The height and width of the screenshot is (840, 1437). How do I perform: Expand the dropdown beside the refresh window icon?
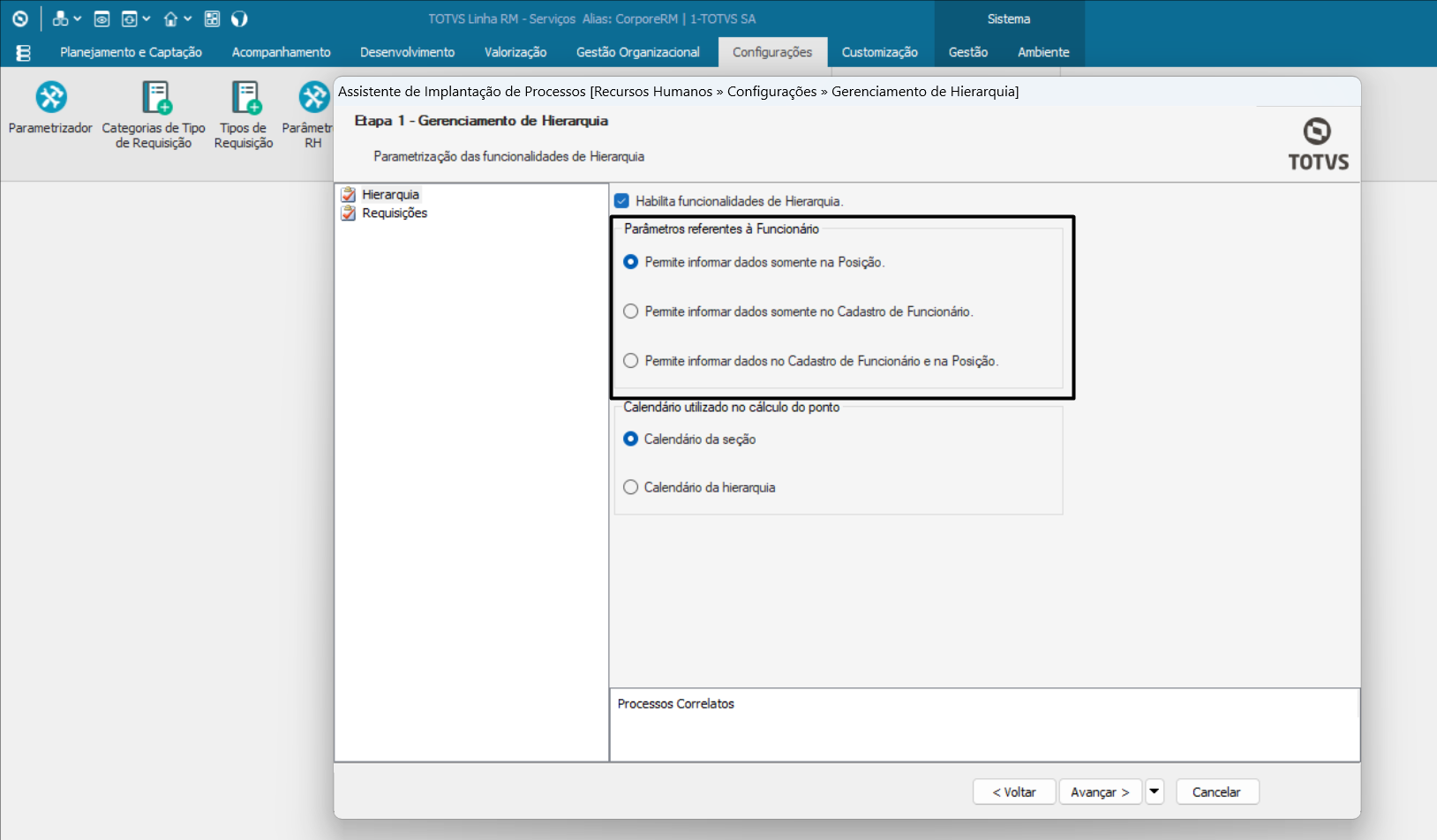coord(147,19)
